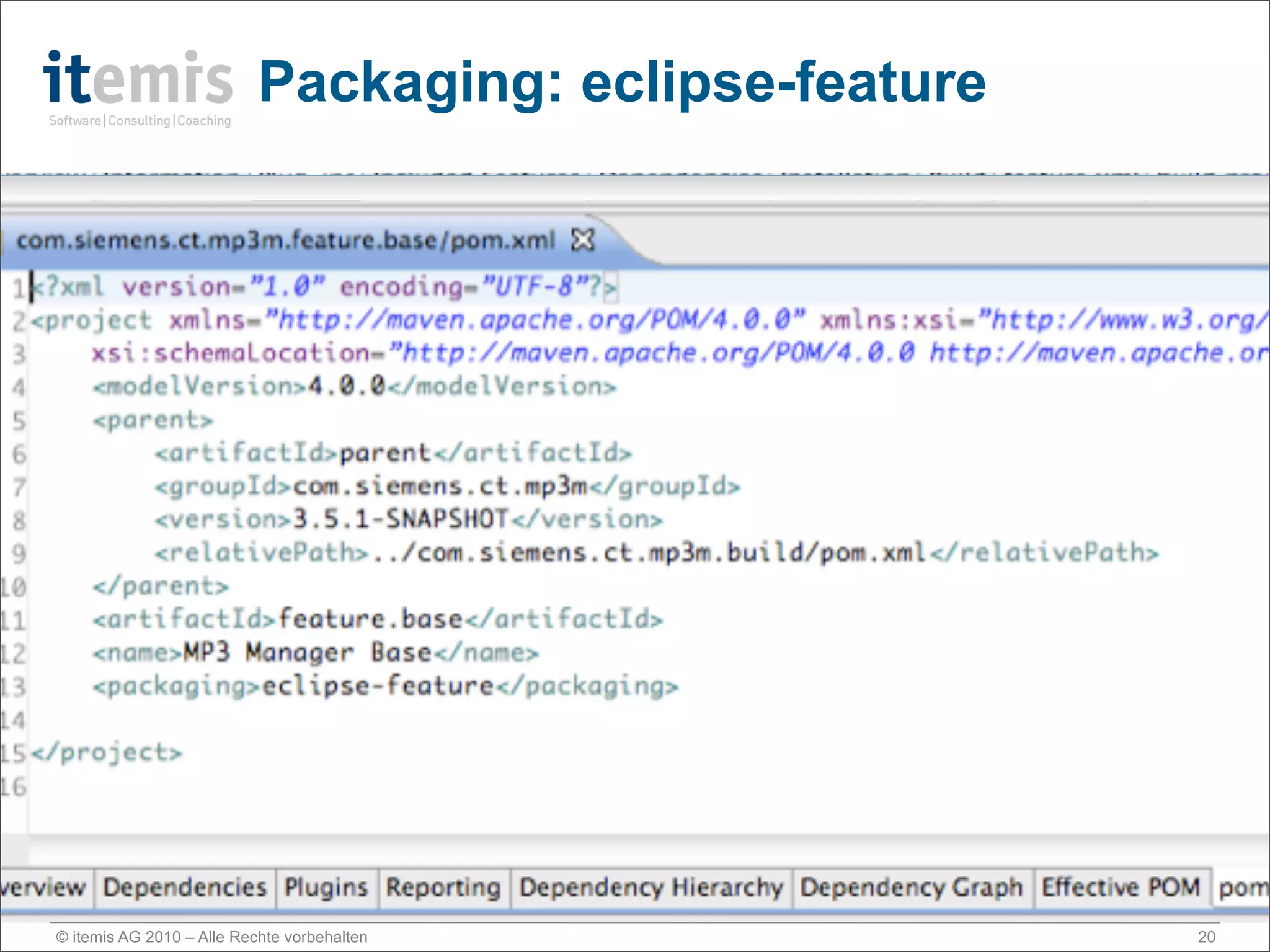This screenshot has height=952, width=1270.
Task: Click the opening parent tag on line 5
Action: click(153, 420)
